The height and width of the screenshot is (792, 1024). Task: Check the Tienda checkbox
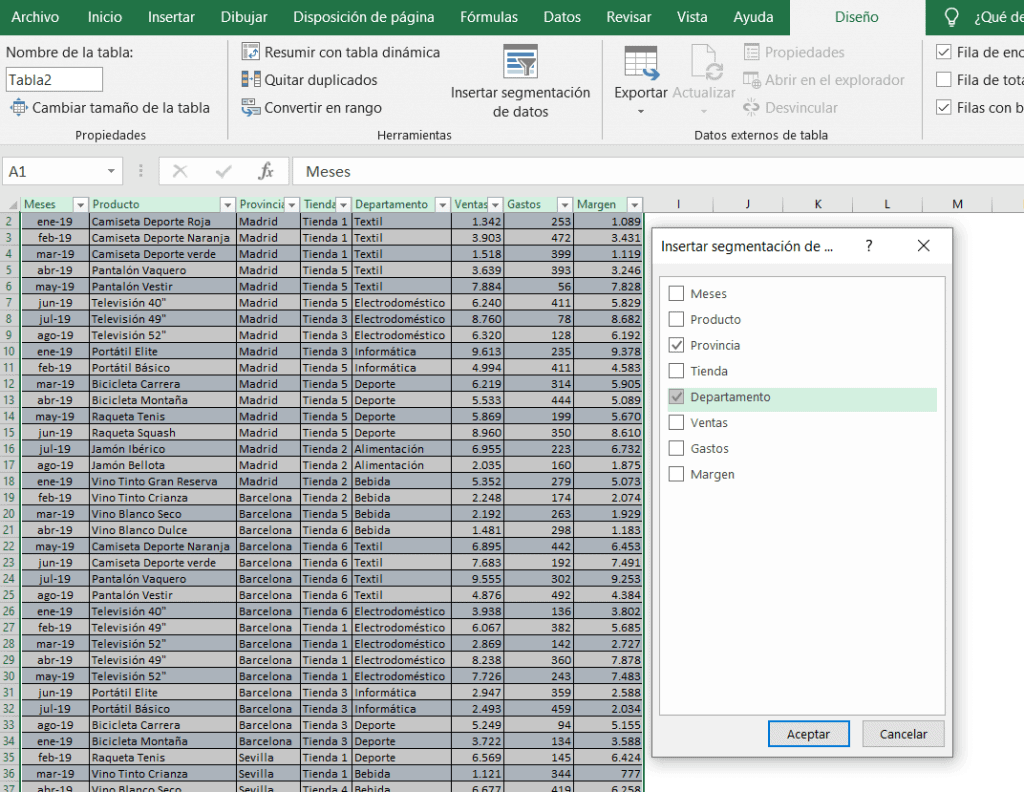[677, 371]
